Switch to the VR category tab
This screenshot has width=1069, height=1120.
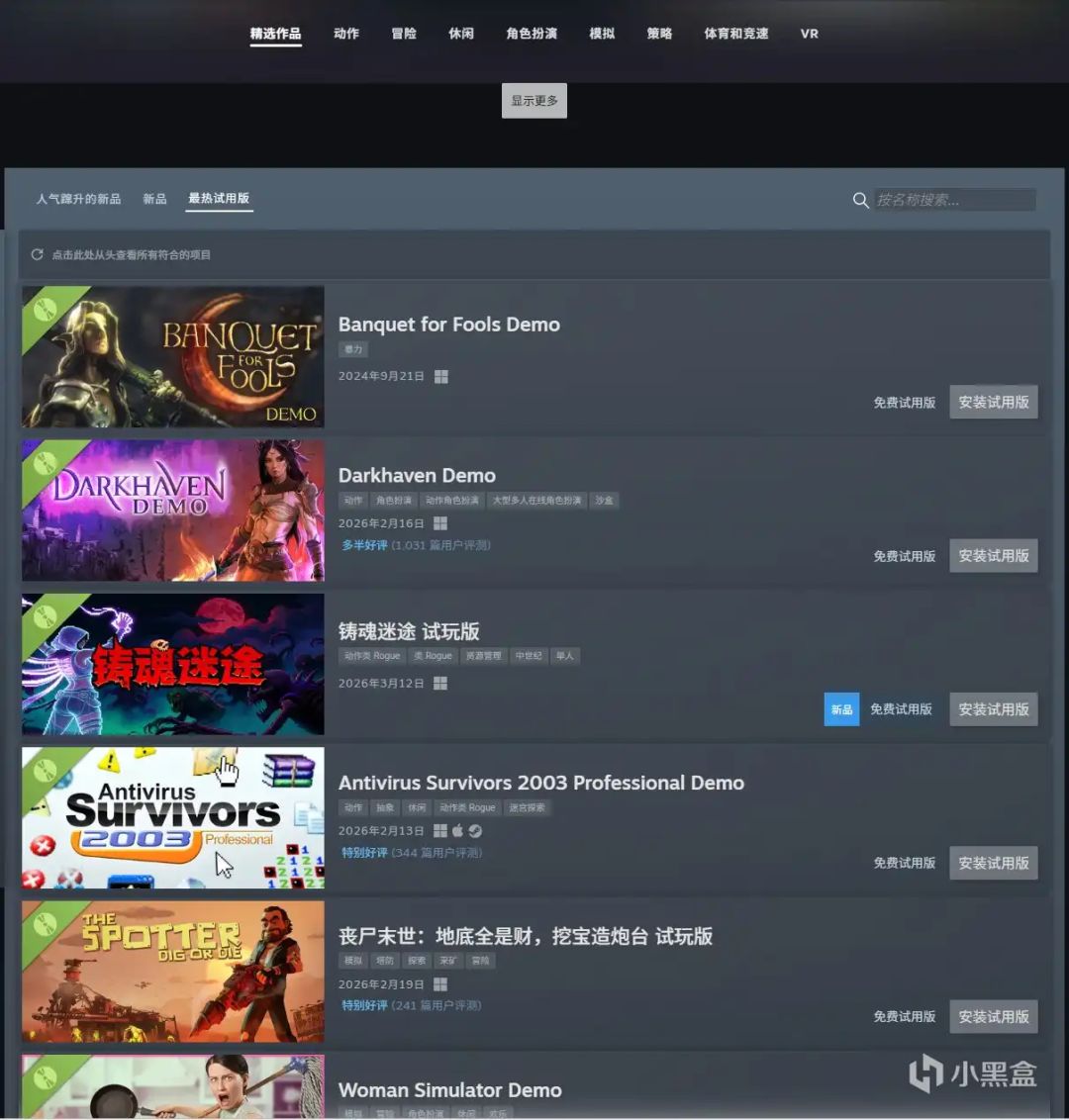pyautogui.click(x=809, y=34)
